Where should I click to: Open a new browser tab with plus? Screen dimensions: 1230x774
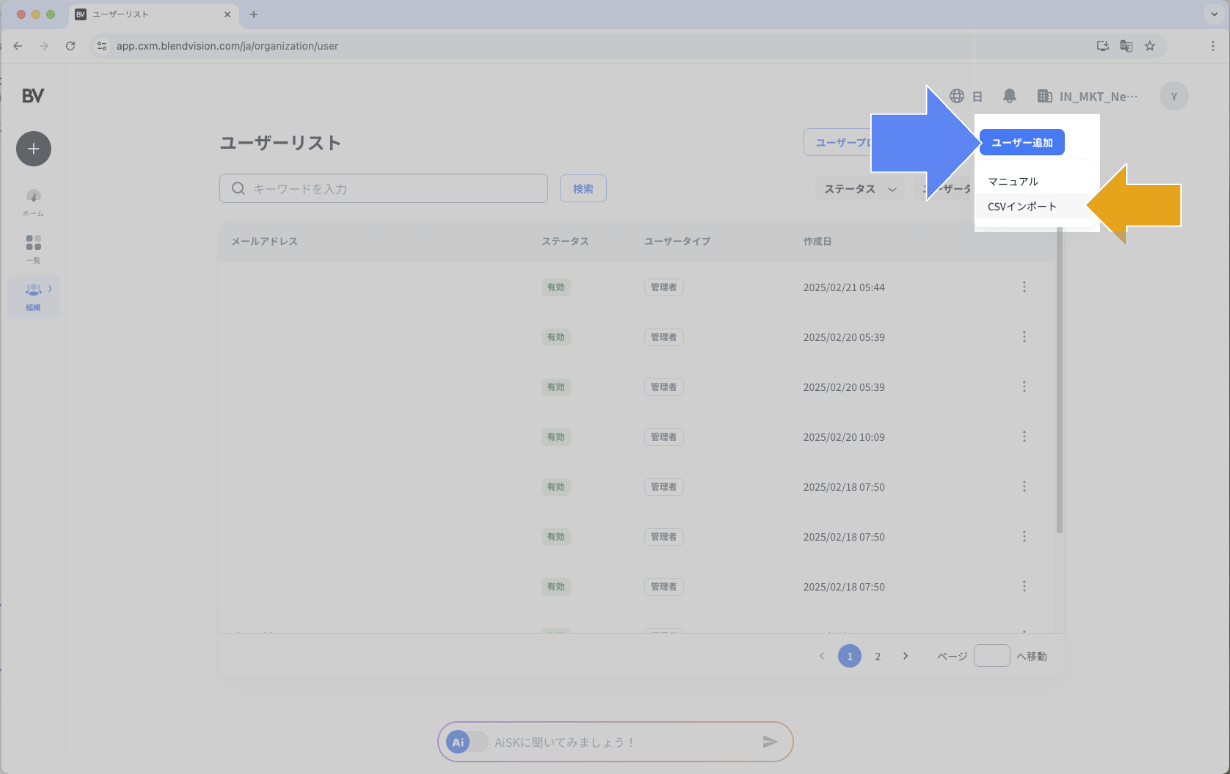pyautogui.click(x=254, y=15)
